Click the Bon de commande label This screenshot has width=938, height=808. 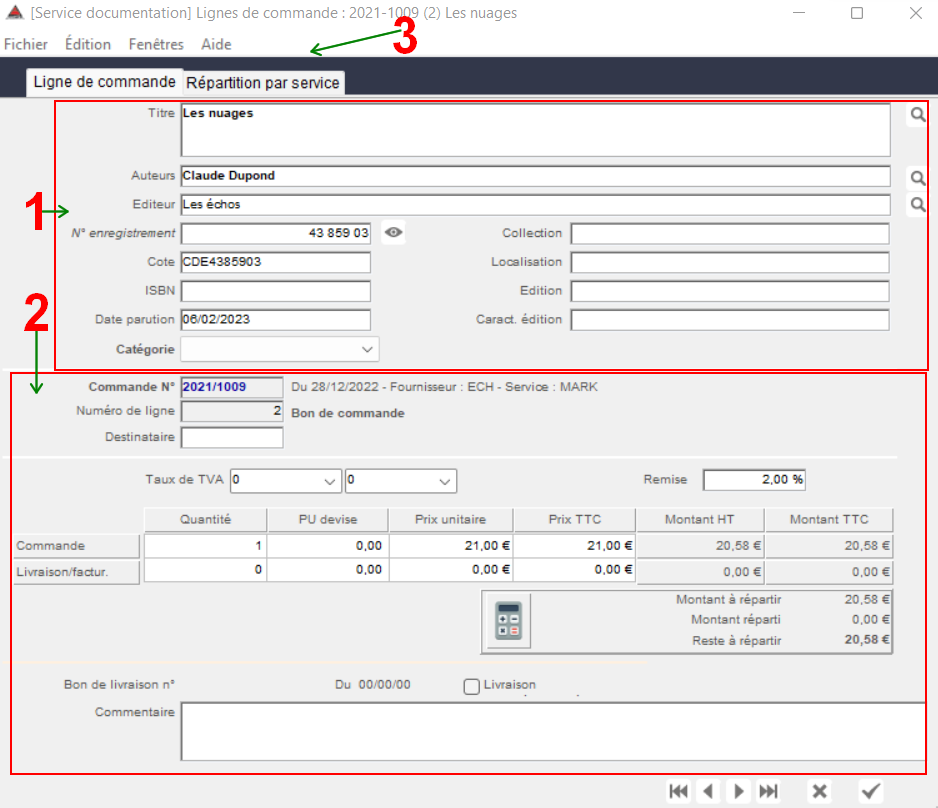(348, 413)
